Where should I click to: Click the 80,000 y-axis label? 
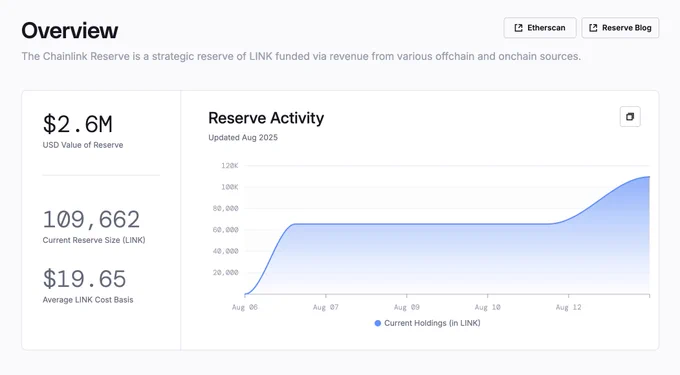tap(226, 209)
